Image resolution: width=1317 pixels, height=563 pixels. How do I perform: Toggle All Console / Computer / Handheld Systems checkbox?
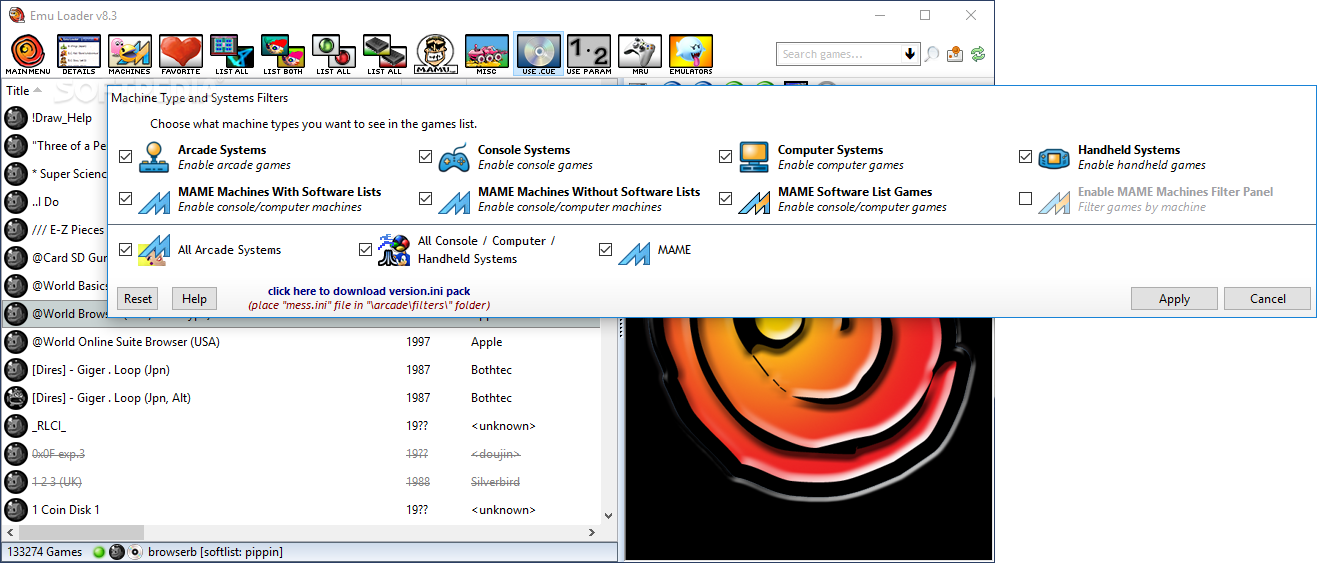point(365,249)
